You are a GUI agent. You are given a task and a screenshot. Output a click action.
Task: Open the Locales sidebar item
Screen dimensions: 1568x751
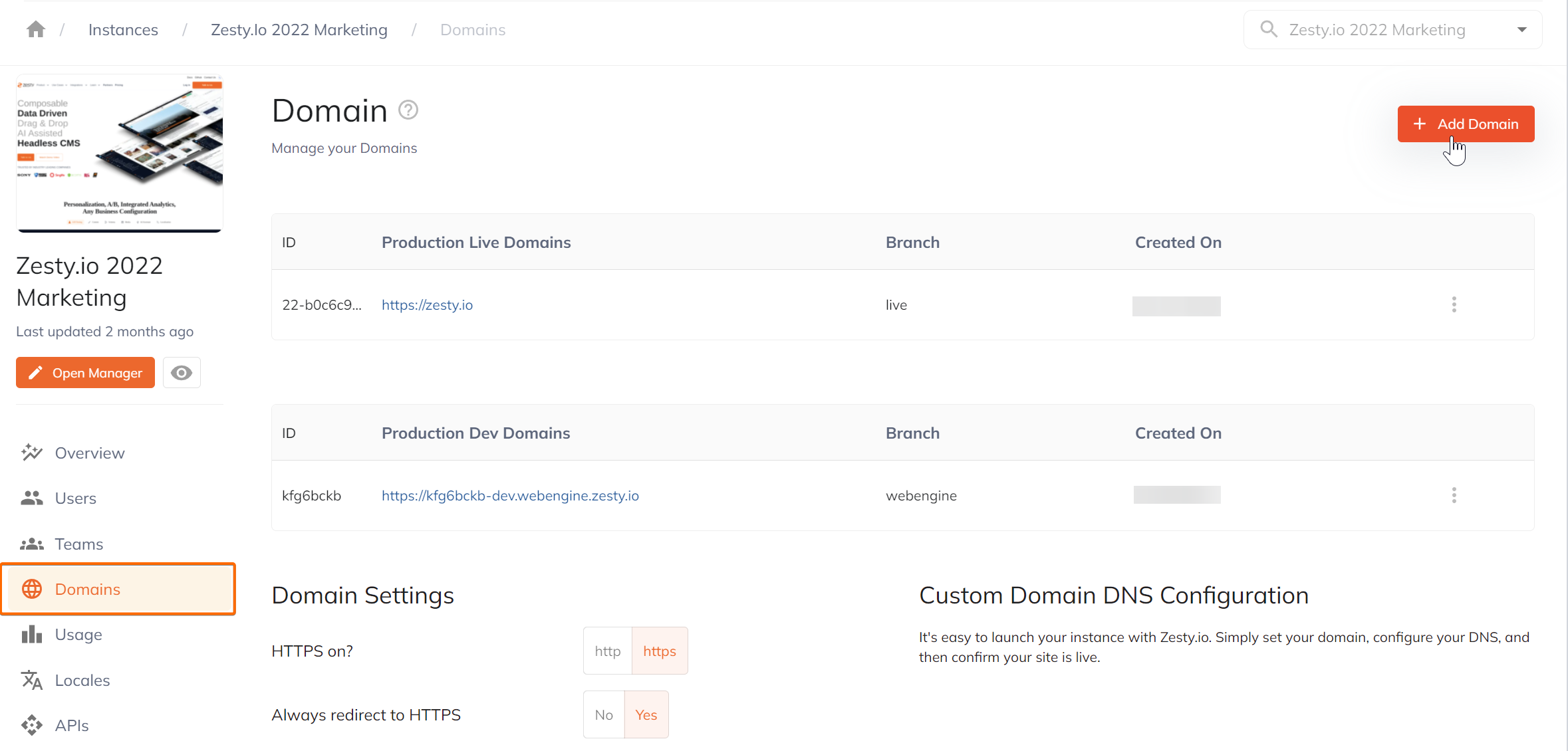[x=118, y=680]
